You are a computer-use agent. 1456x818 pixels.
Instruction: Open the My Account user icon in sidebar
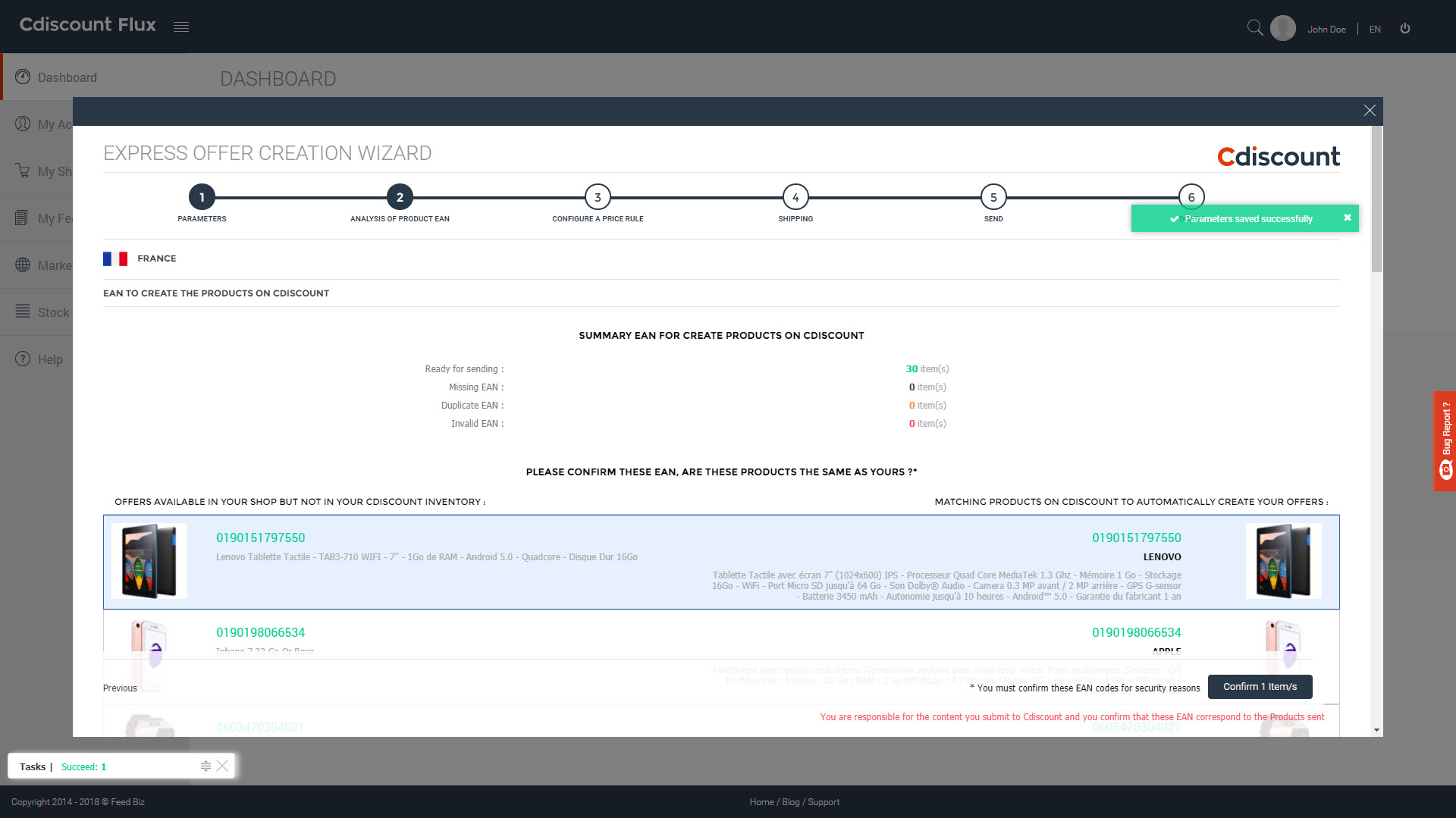(23, 124)
